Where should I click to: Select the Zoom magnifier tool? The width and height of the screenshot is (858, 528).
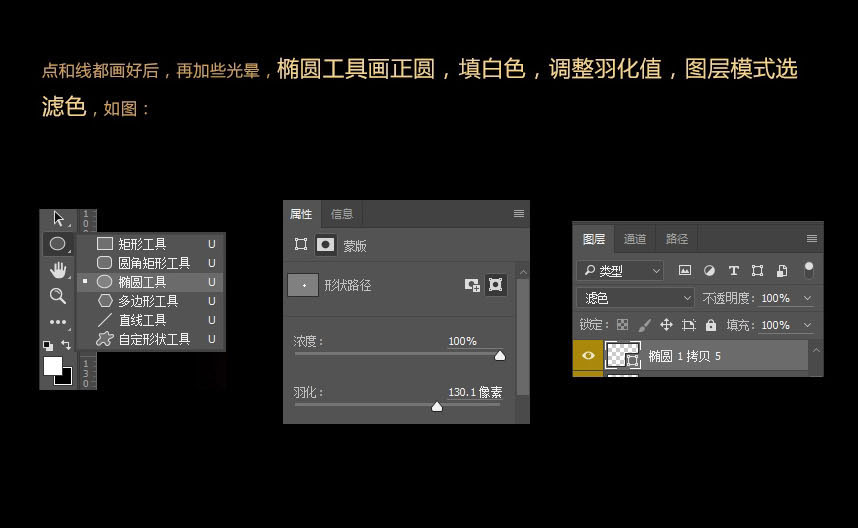tap(57, 296)
